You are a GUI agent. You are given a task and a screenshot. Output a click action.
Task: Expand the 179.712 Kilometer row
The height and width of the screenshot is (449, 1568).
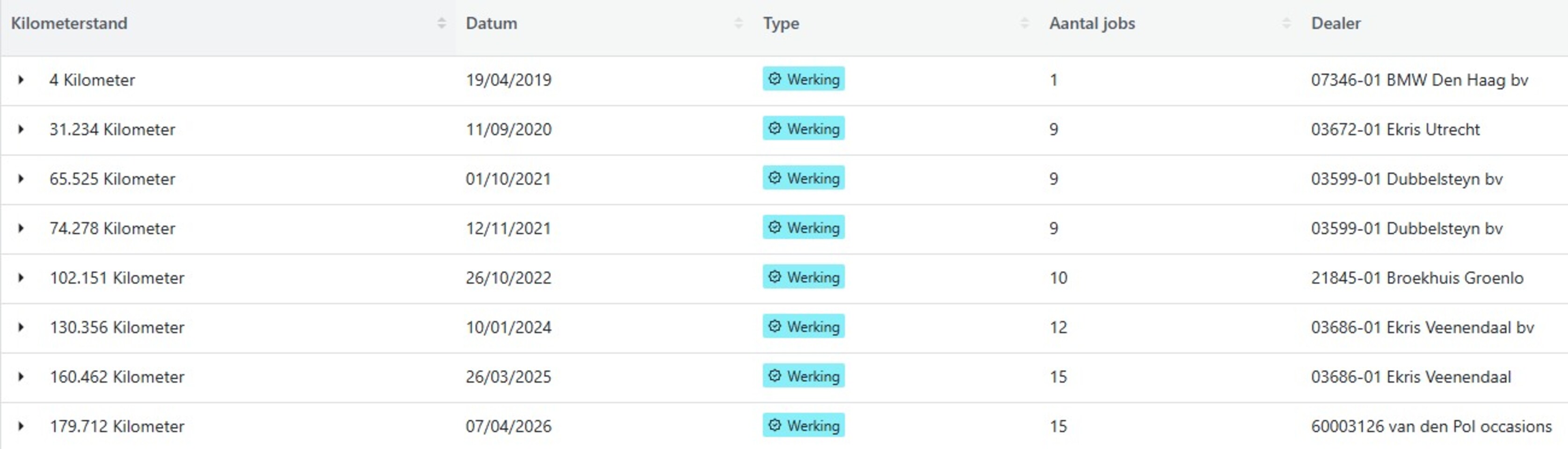point(22,426)
